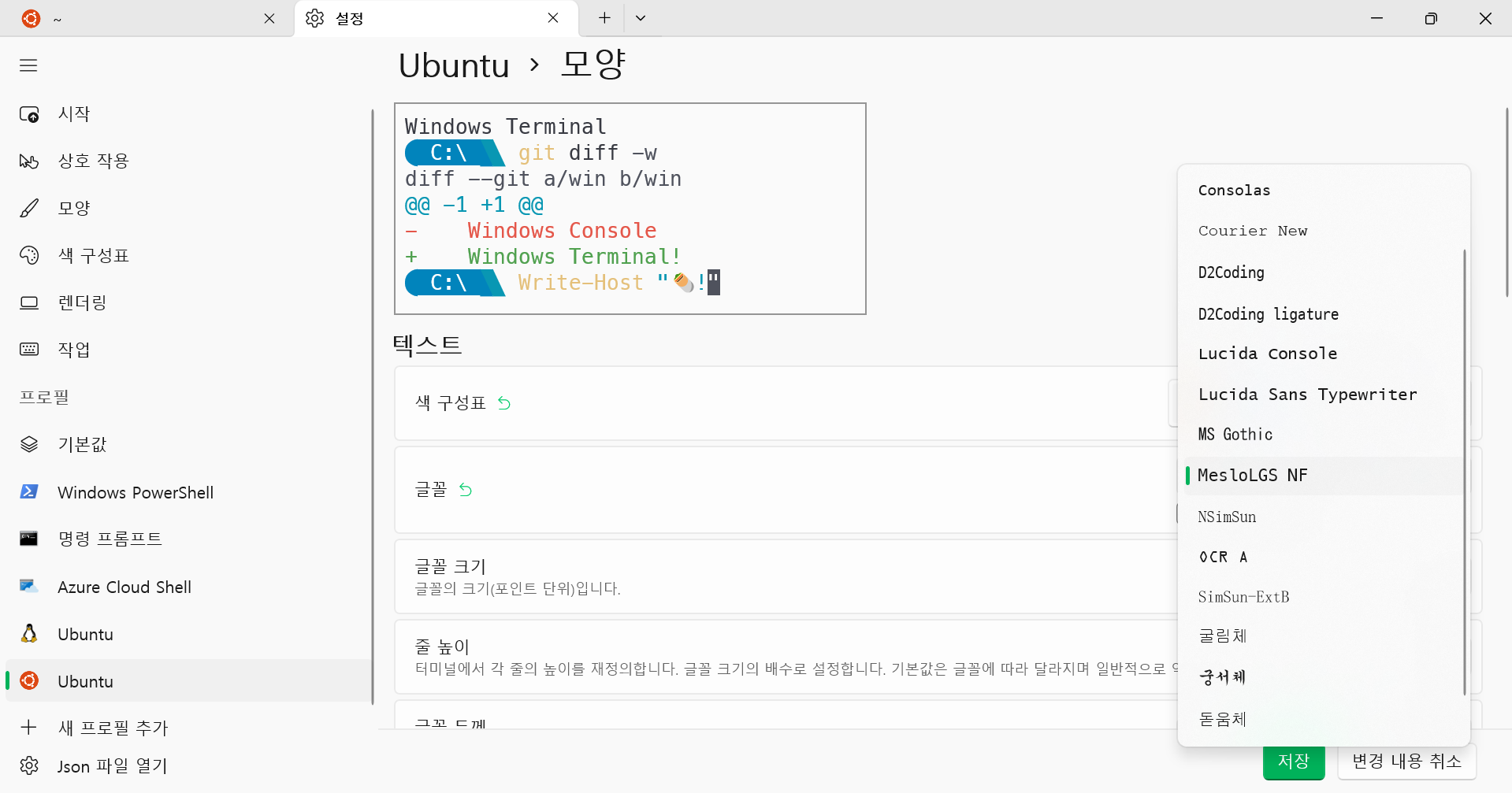Click the settings page vertical scrollbar
1512x793 pixels.
(1507, 202)
